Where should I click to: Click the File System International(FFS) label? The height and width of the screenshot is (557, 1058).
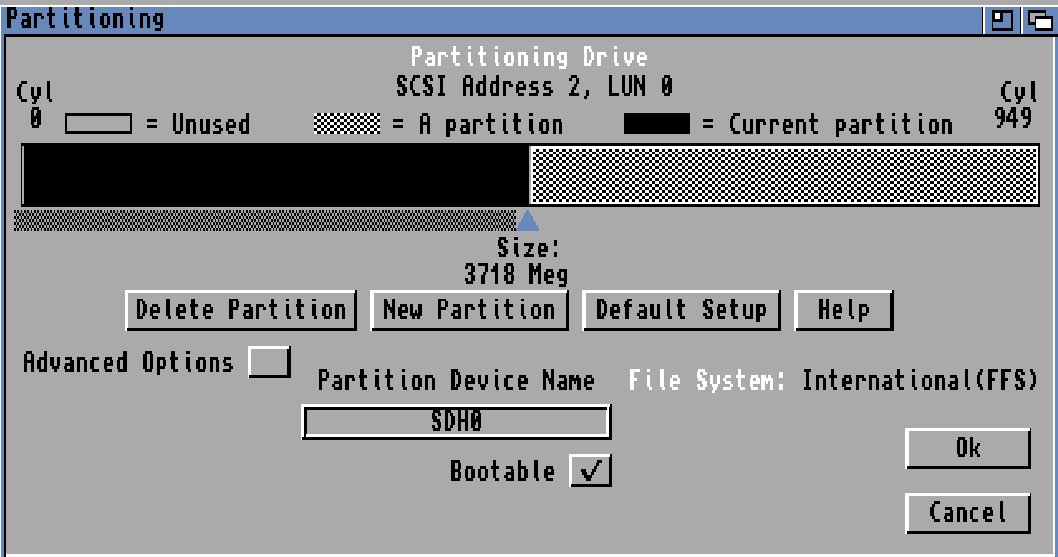tap(832, 381)
